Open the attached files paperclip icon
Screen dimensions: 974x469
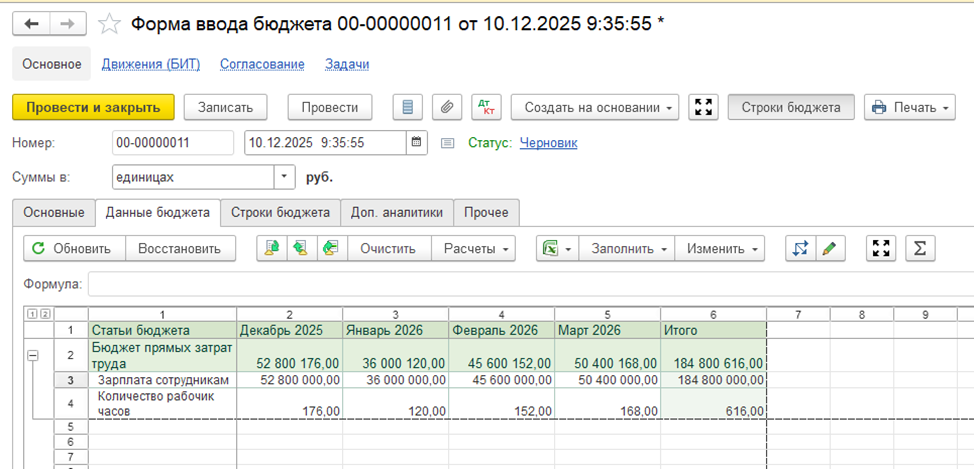(447, 107)
